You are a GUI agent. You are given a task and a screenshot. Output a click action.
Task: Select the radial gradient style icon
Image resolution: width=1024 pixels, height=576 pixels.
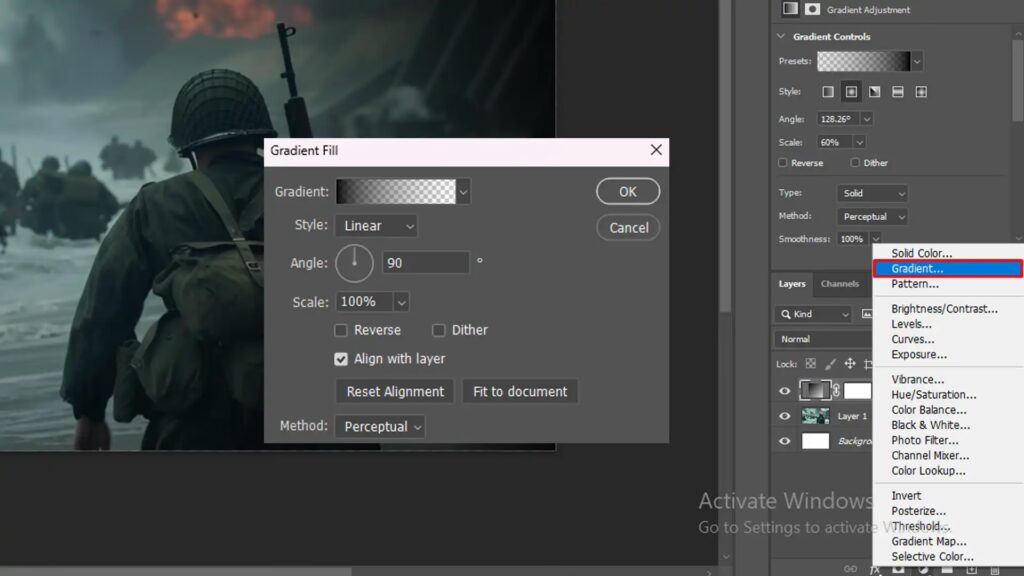[x=851, y=92]
